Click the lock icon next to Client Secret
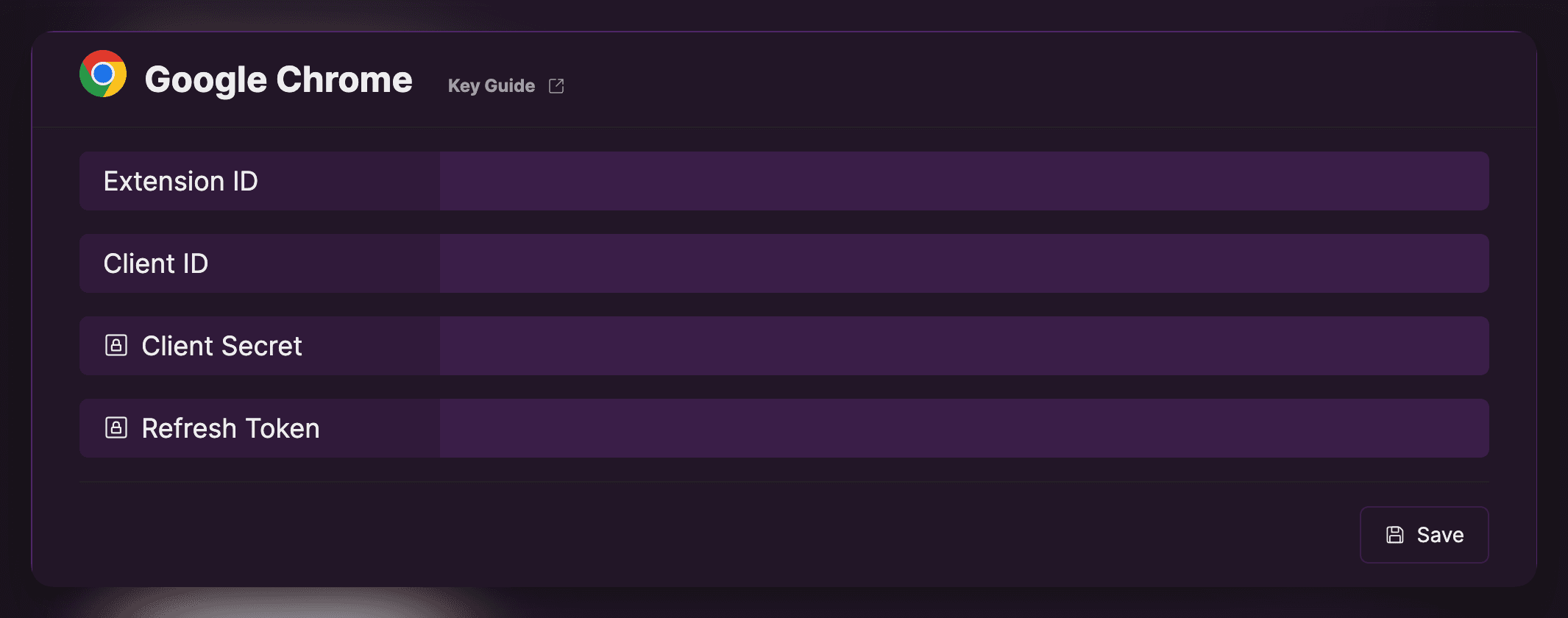1568x618 pixels. (x=116, y=345)
